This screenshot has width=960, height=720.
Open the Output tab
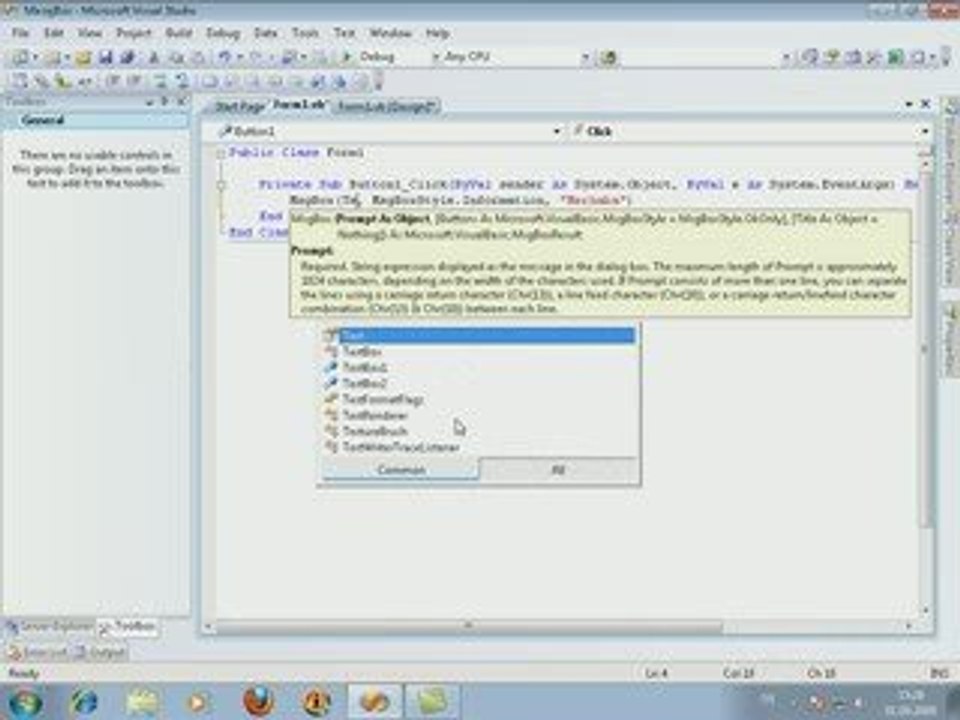tap(100, 653)
